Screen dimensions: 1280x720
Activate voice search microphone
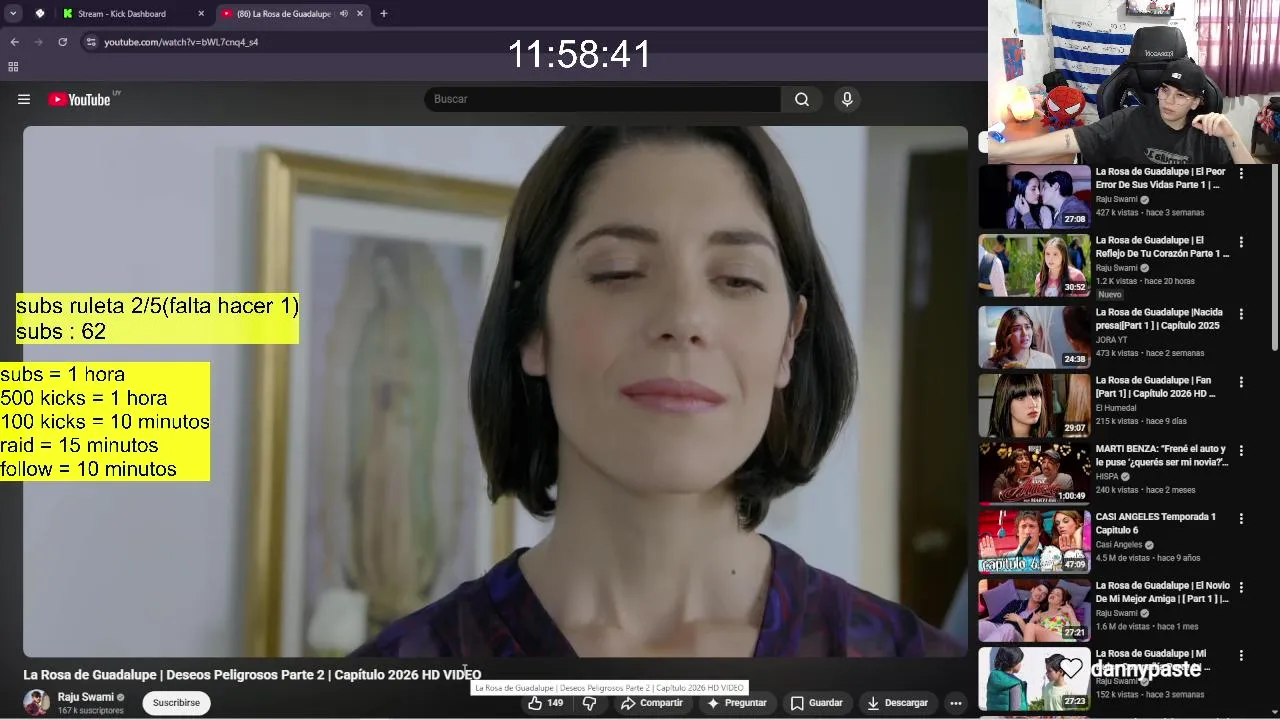847,99
